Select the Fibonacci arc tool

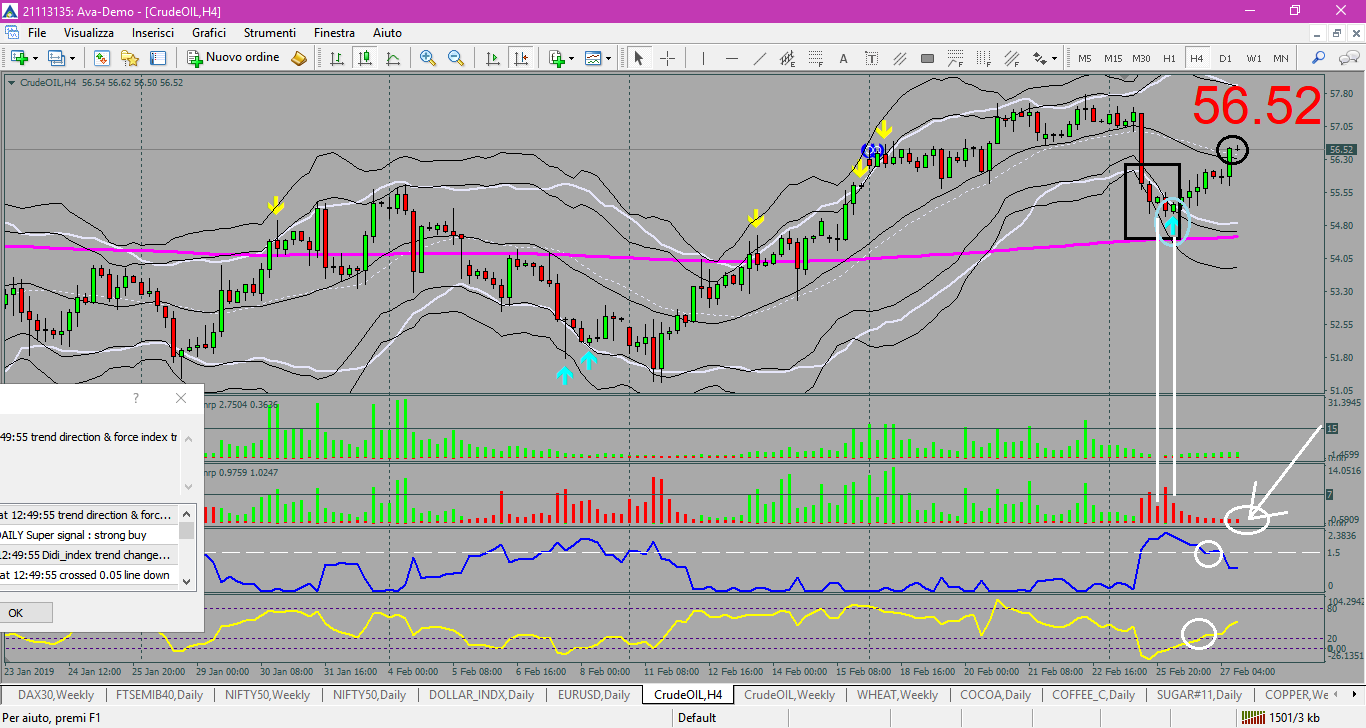click(955, 58)
